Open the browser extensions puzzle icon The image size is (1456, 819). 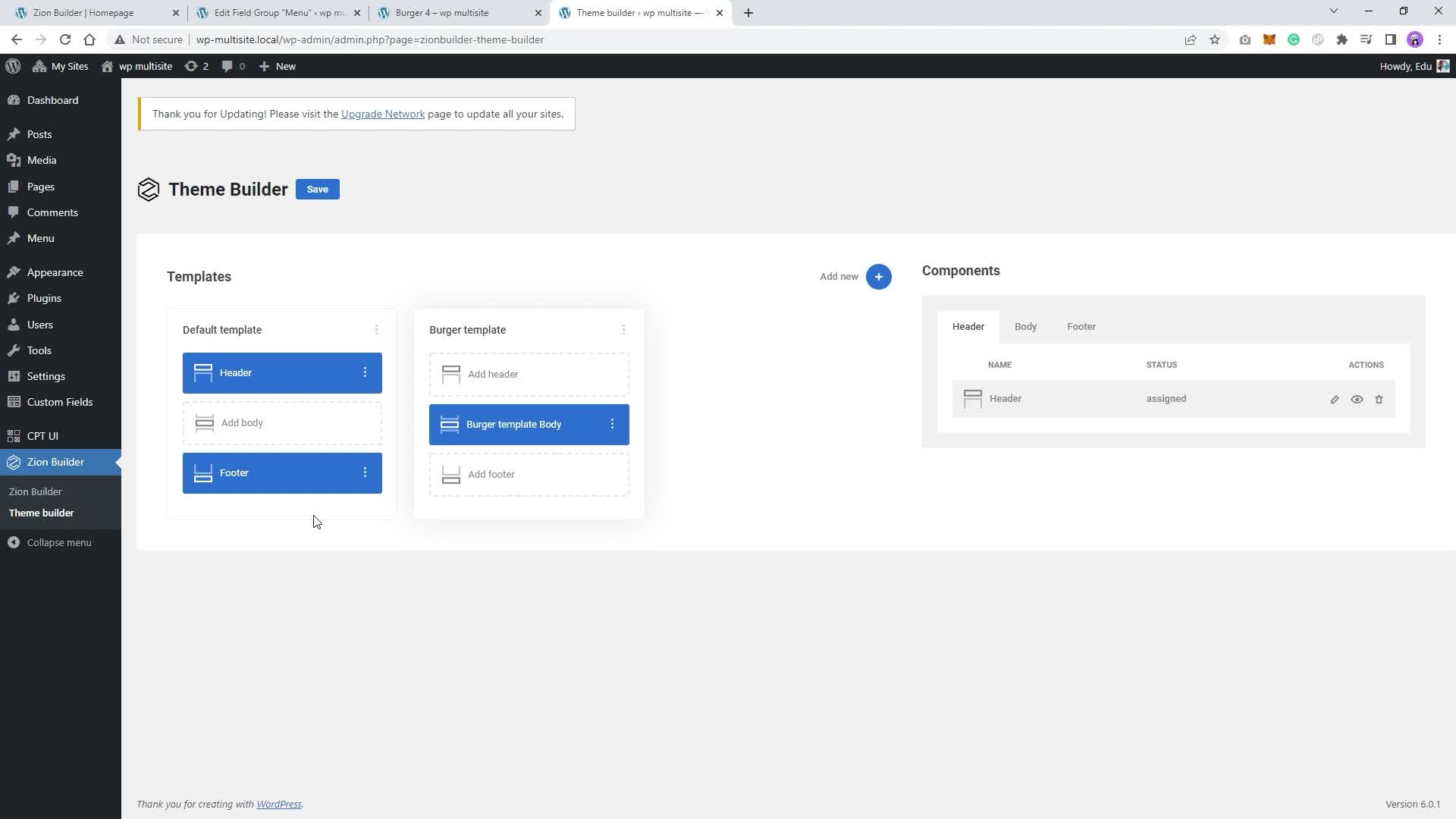[1341, 39]
